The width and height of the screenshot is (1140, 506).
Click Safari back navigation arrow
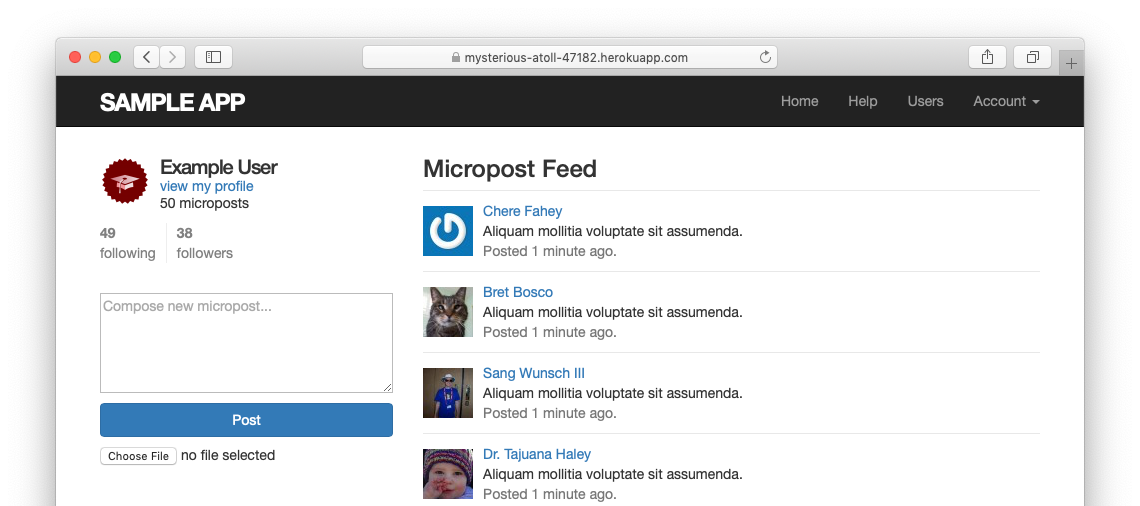[x=147, y=57]
